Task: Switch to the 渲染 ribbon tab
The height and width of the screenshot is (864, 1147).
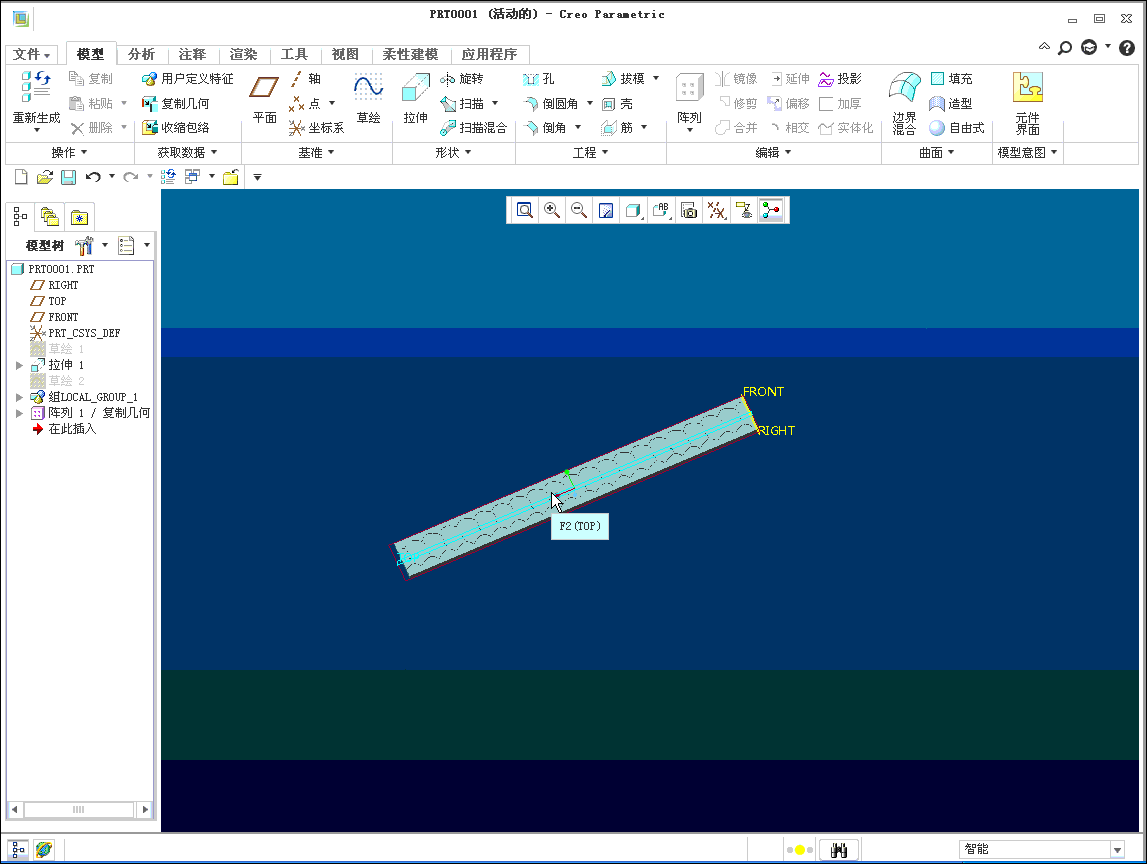Action: pyautogui.click(x=244, y=54)
